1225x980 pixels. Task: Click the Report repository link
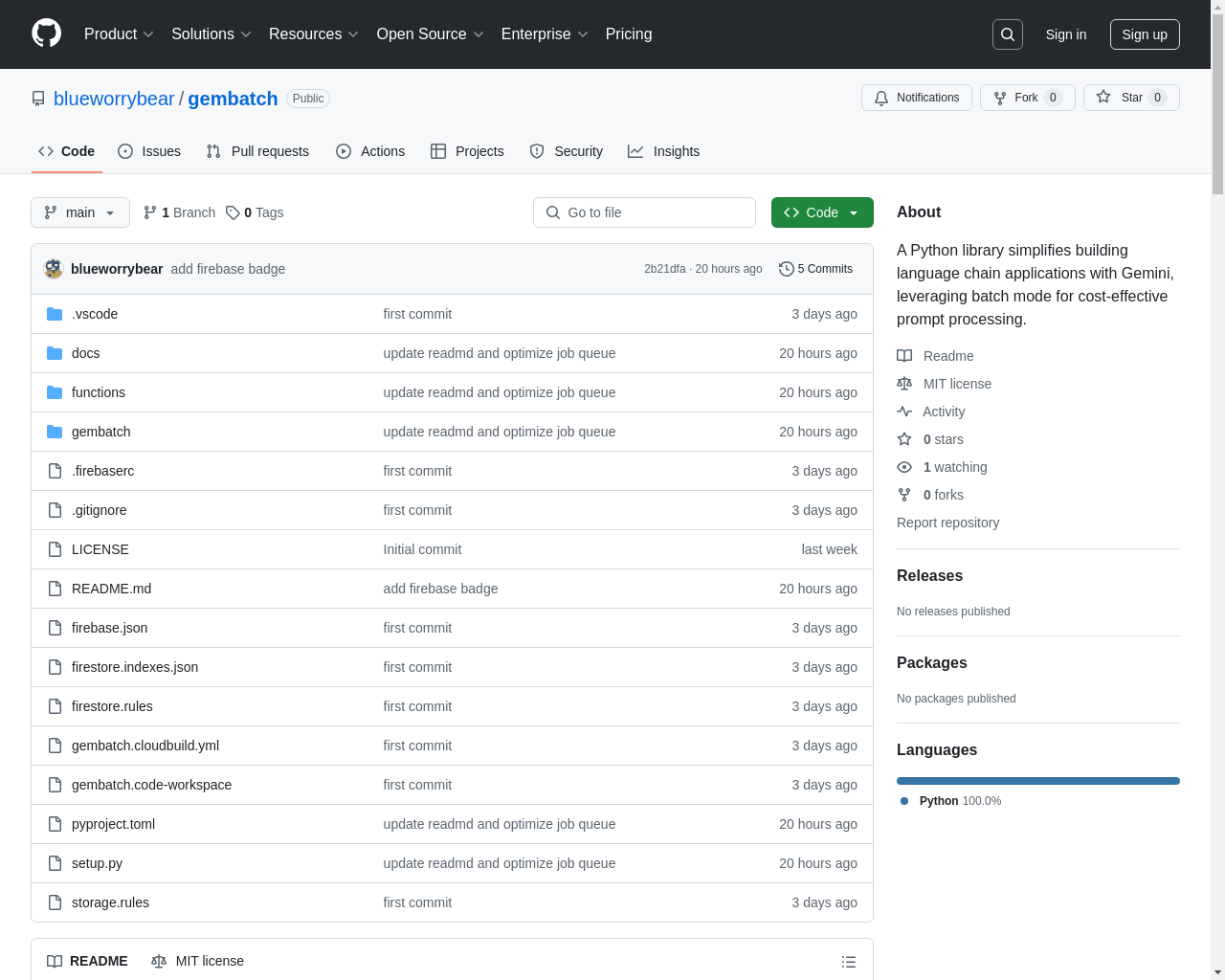tap(947, 523)
